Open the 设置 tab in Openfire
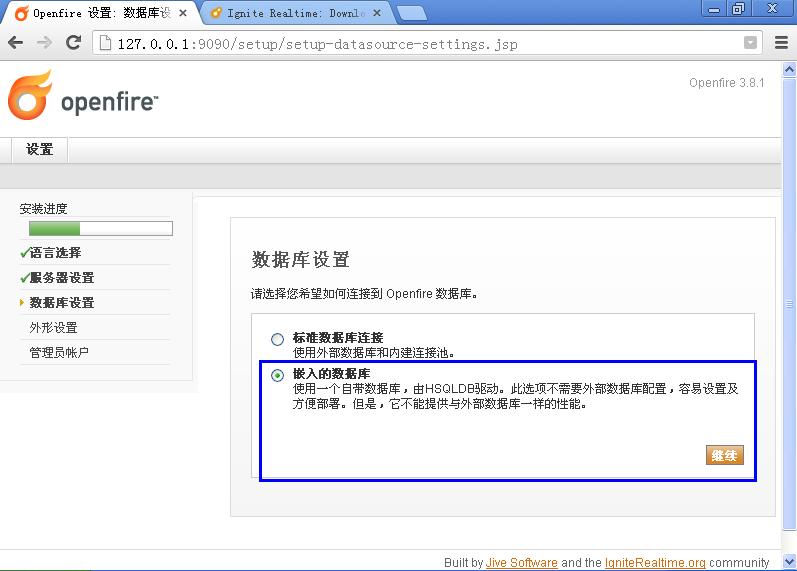This screenshot has width=797, height=571. 40,149
